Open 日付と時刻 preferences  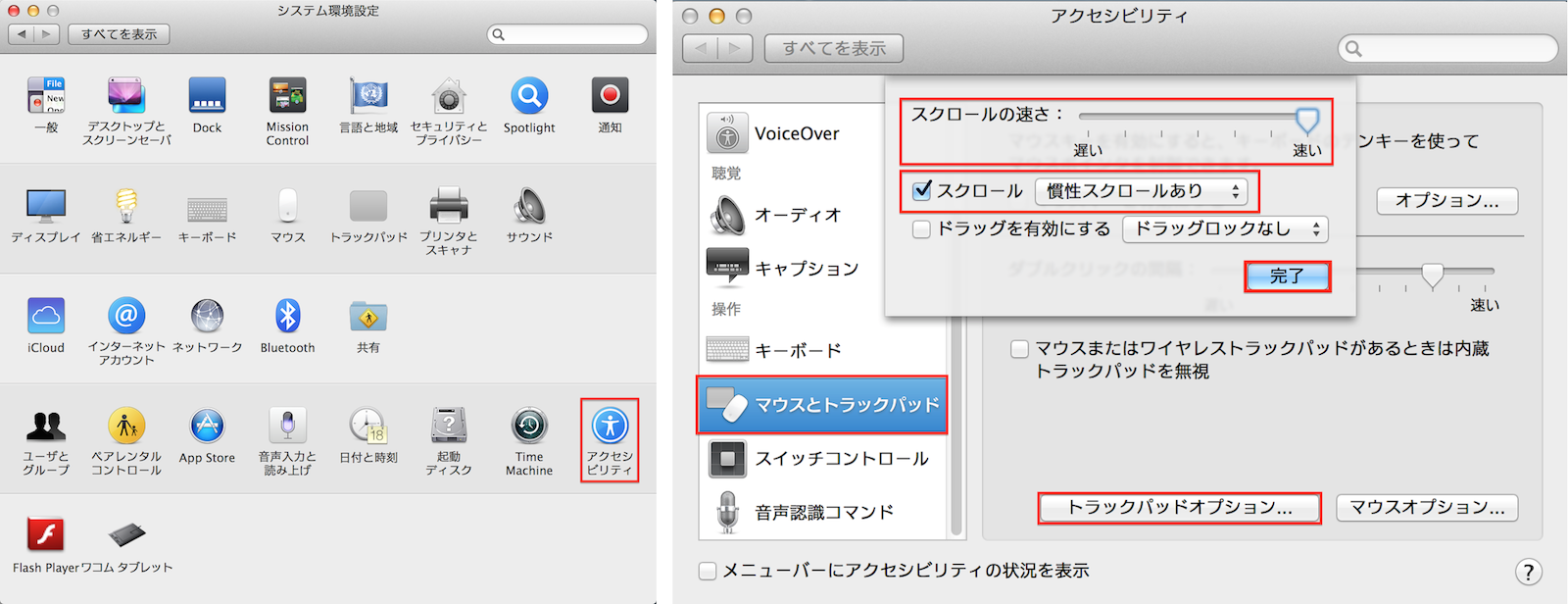pyautogui.click(x=368, y=426)
